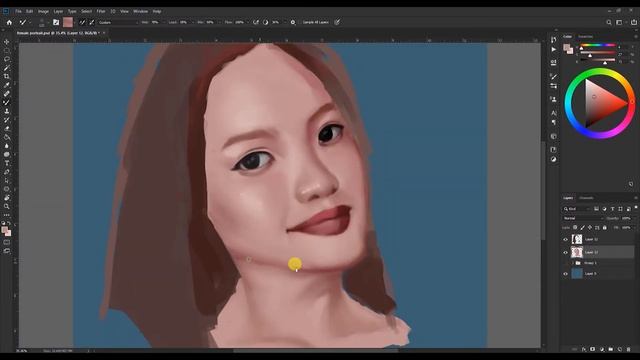Select the Eraser tool
Viewport: 640px width, 360px height.
7,129
